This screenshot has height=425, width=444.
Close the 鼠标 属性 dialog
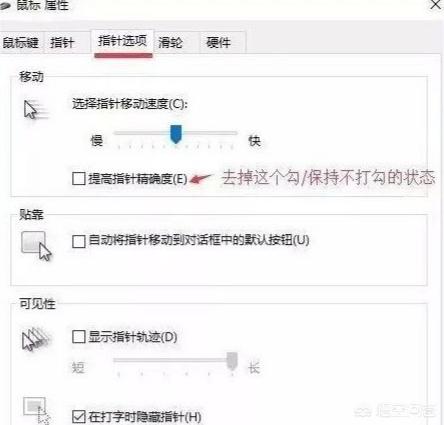pos(436,5)
